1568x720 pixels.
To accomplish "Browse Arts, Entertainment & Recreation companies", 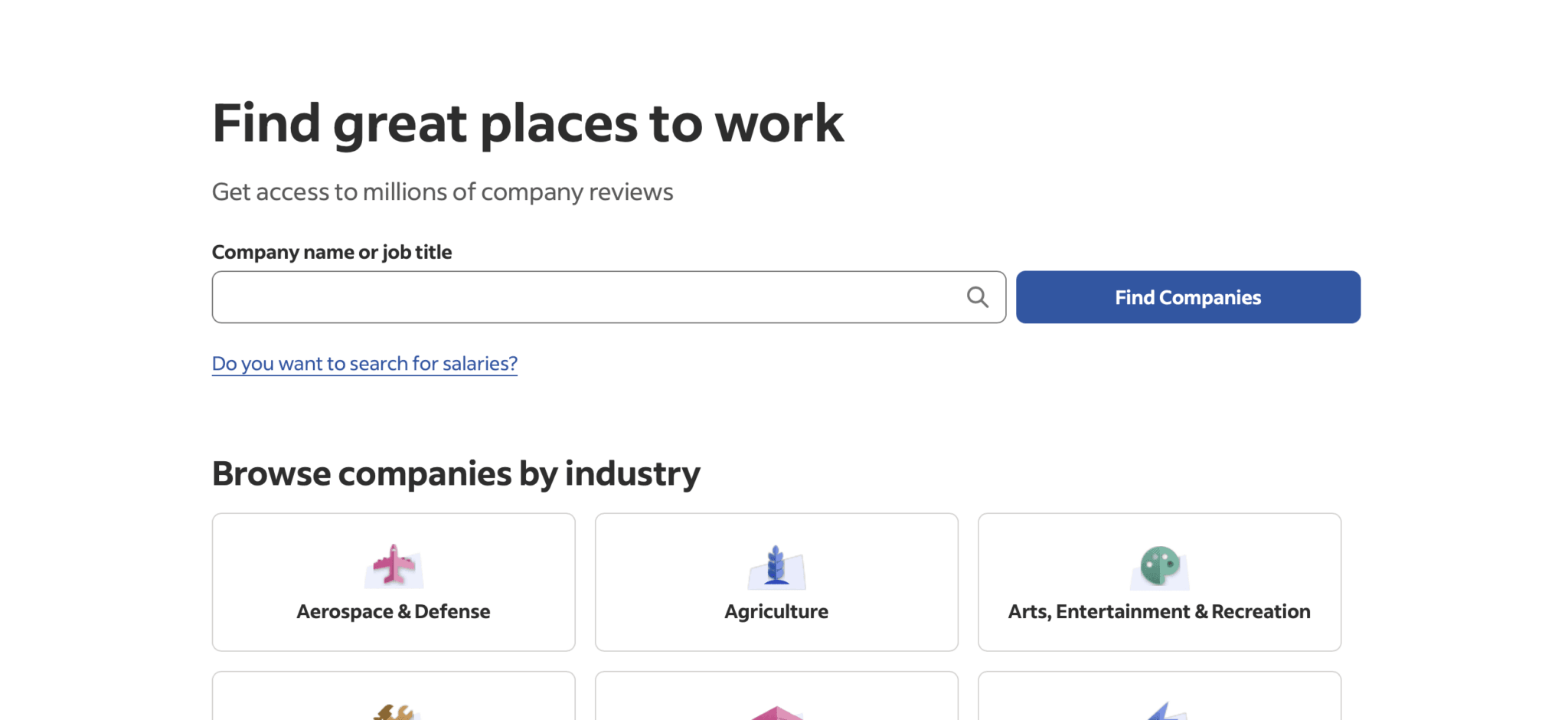I will pyautogui.click(x=1158, y=582).
